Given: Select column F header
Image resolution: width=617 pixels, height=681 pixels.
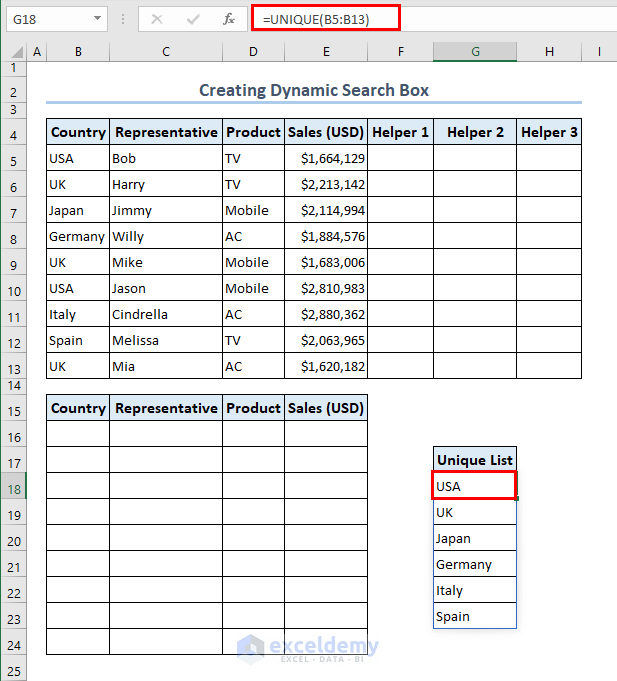Looking at the screenshot, I should [x=400, y=52].
